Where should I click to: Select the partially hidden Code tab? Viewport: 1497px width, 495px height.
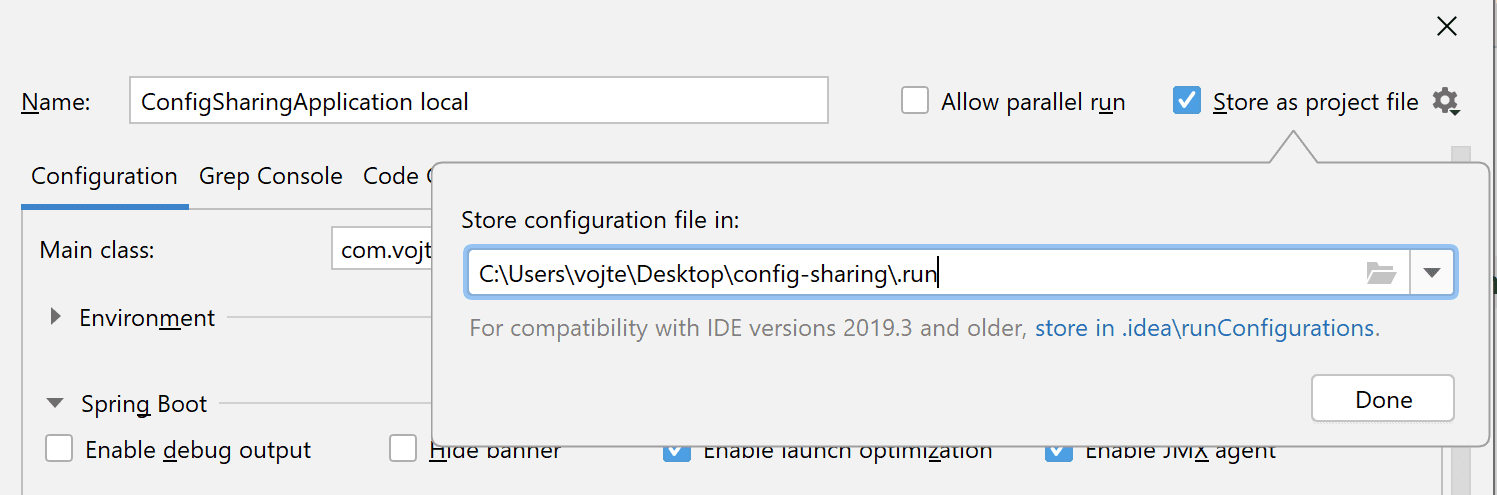391,177
